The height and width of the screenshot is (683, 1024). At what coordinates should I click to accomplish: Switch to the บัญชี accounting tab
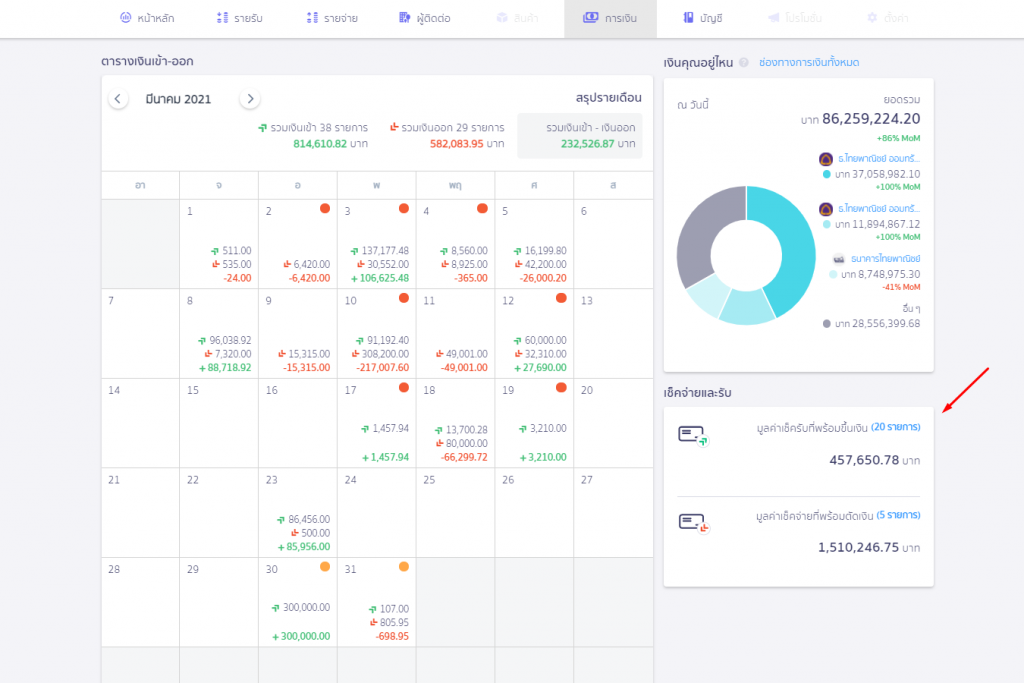coord(703,18)
